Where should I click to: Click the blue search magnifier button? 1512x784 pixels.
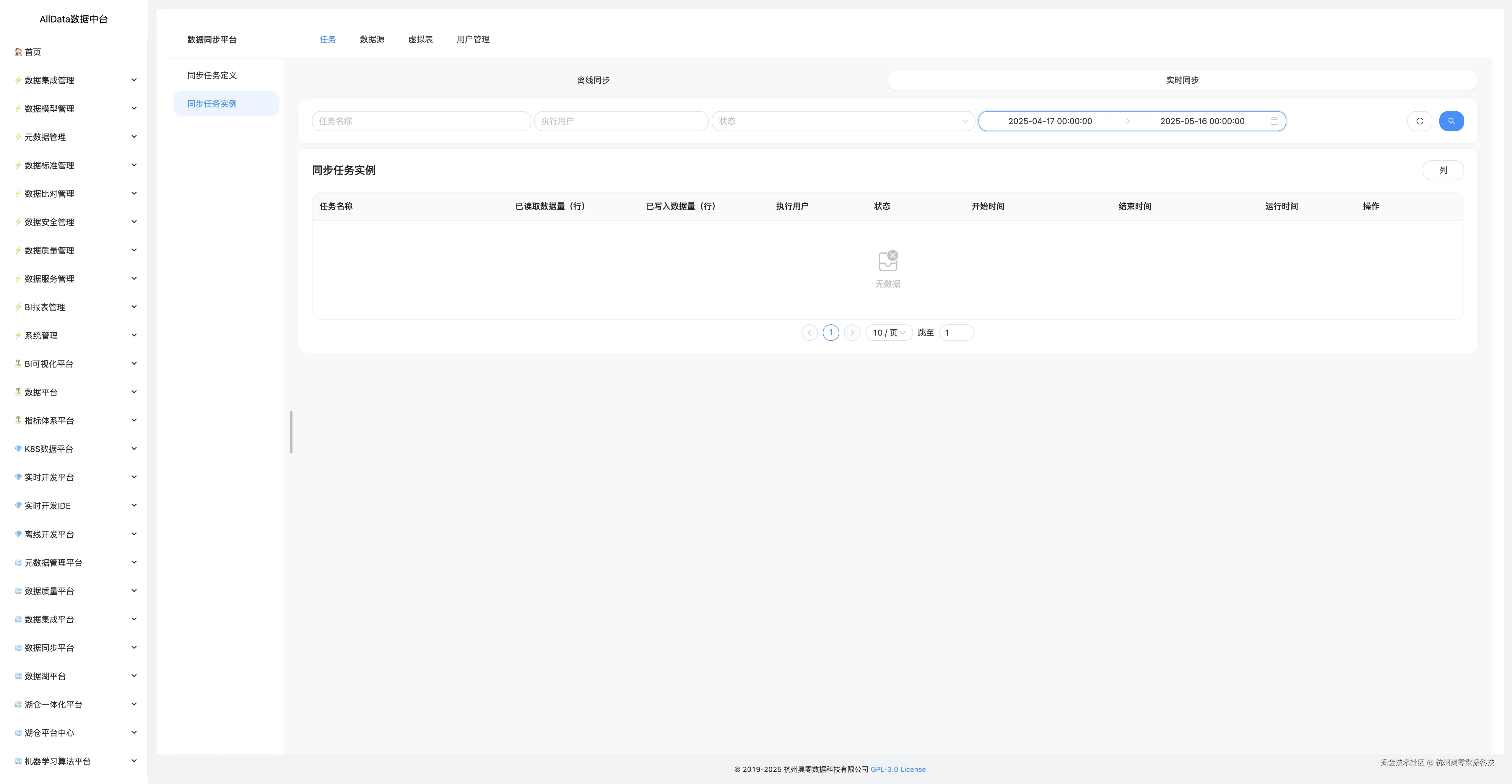tap(1451, 121)
